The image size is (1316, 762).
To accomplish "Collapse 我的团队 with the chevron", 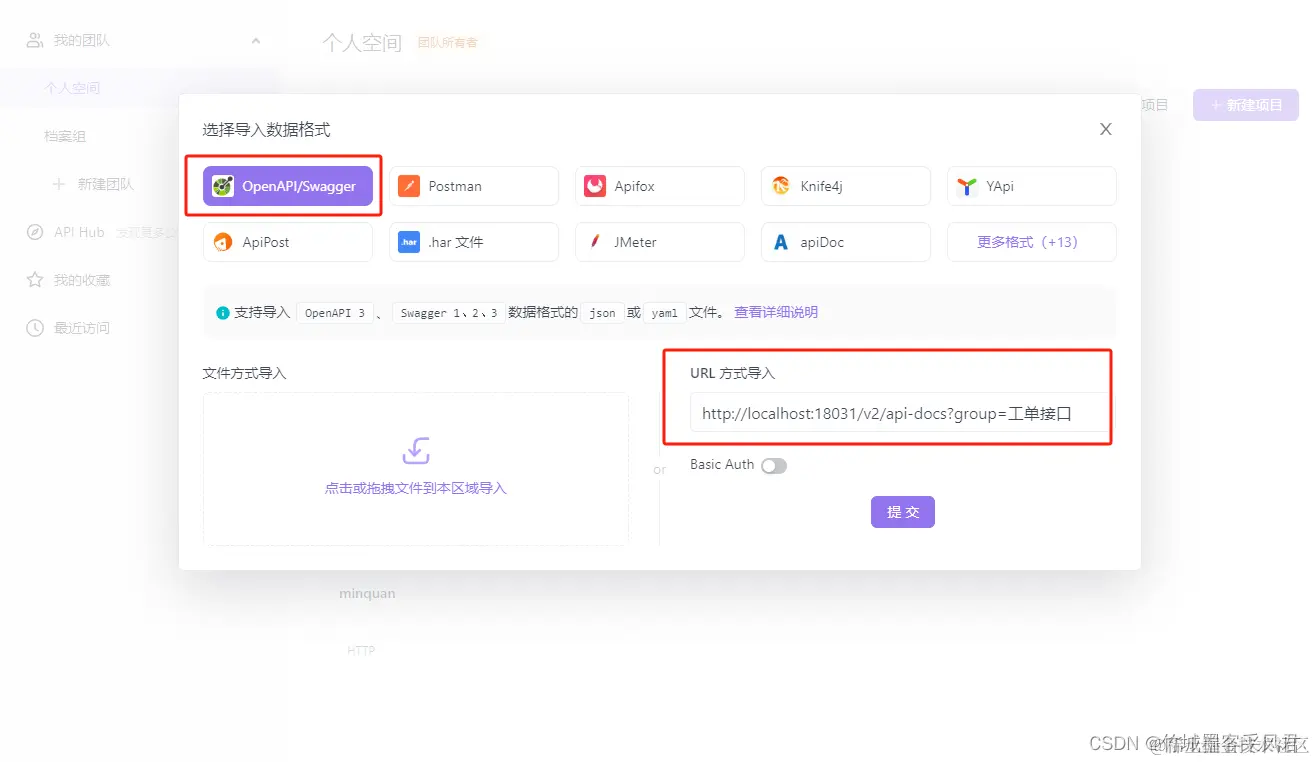I will 256,41.
